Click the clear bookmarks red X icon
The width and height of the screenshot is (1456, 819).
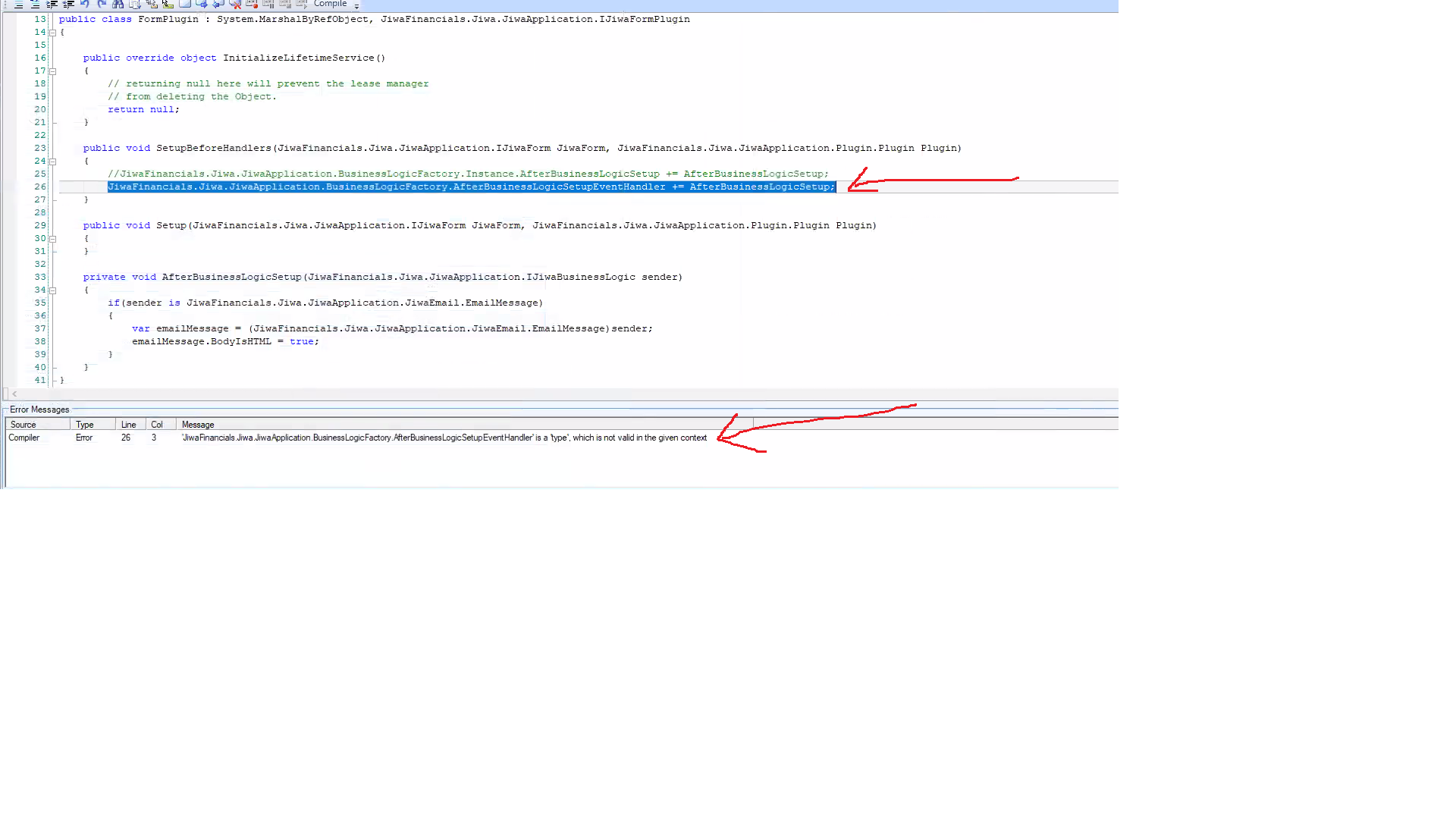(235, 4)
